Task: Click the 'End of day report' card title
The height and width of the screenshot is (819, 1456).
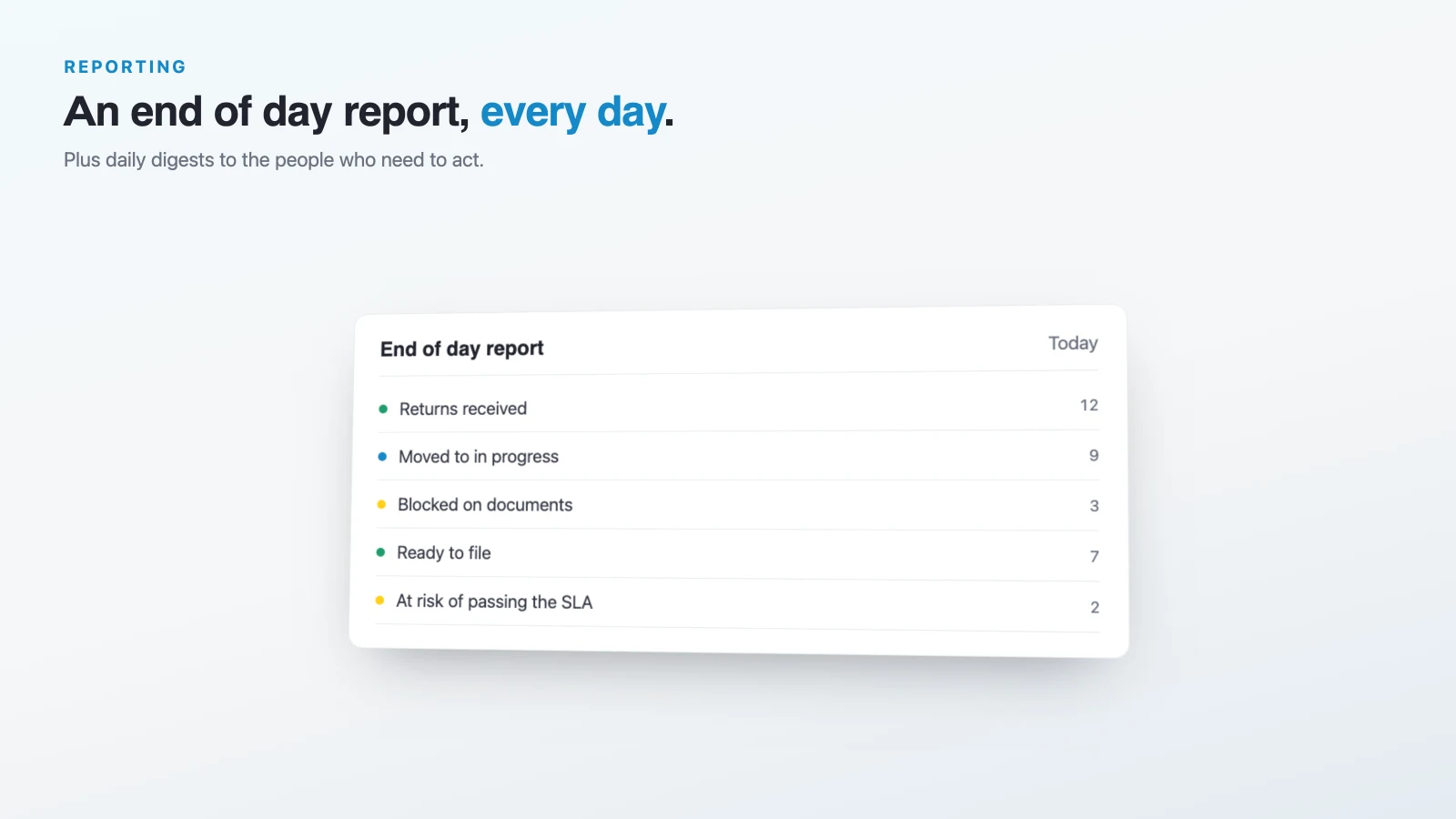Action: tap(461, 349)
